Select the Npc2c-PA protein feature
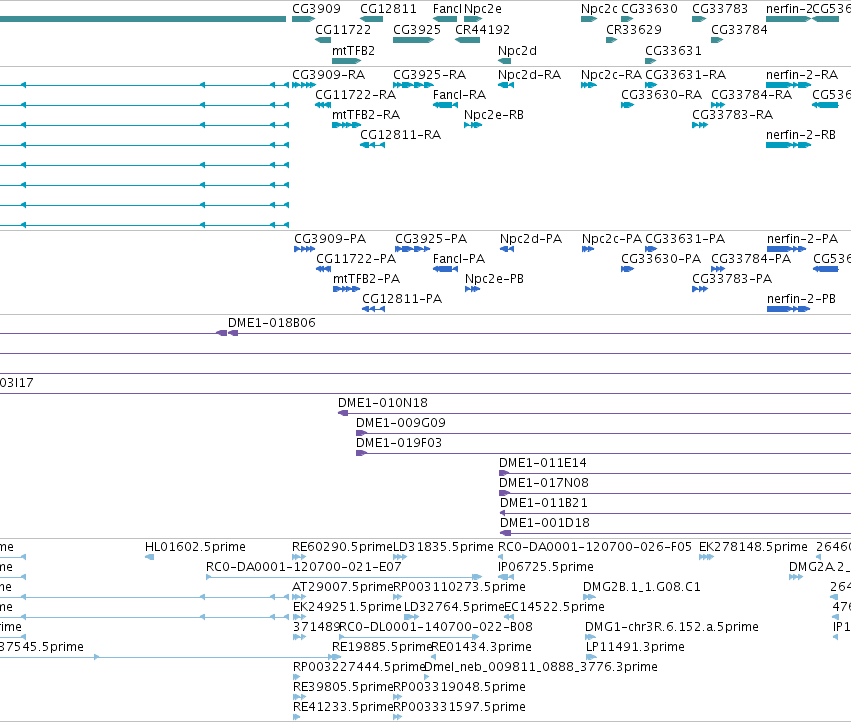Viewport: 851px width, 722px height. (x=588, y=249)
